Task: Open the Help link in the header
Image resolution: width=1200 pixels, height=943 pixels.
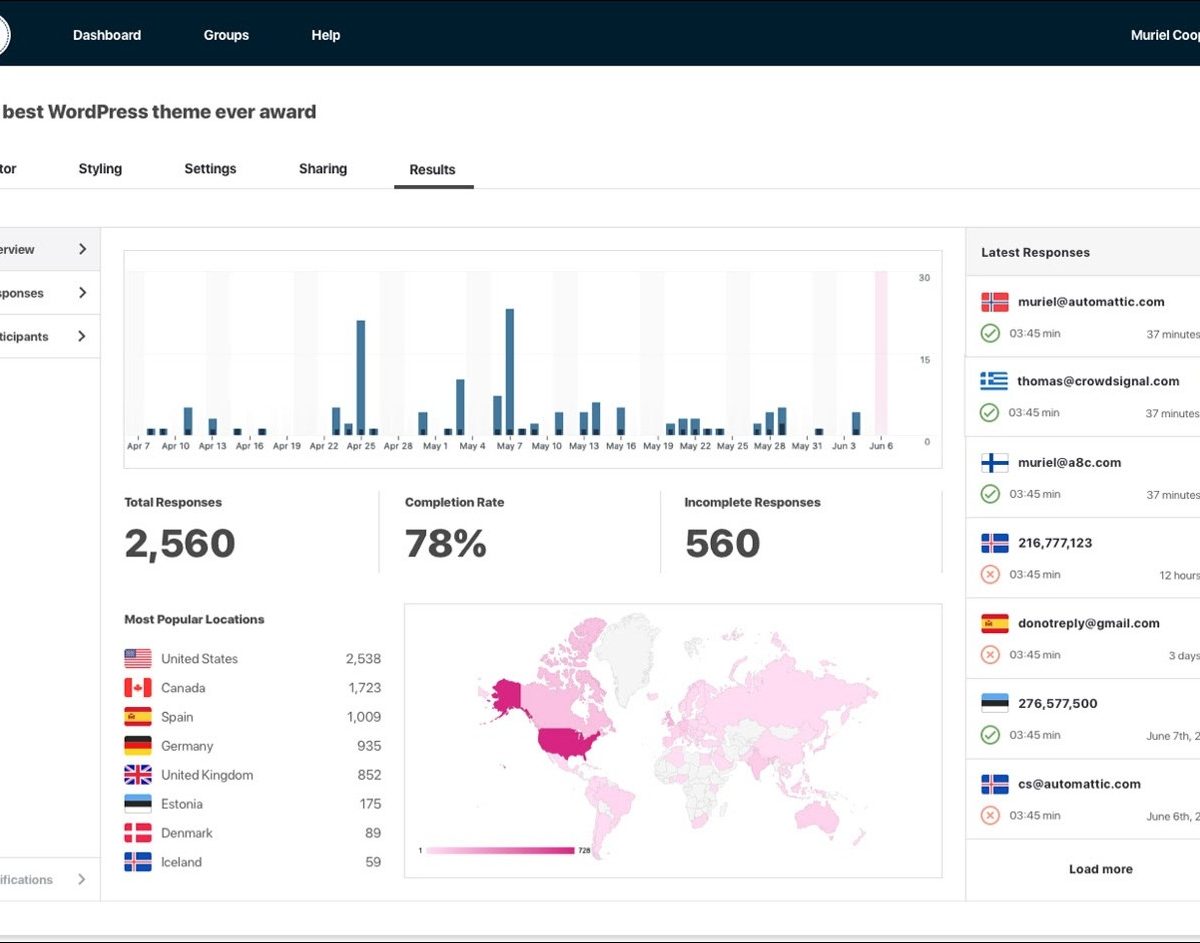Action: (325, 35)
